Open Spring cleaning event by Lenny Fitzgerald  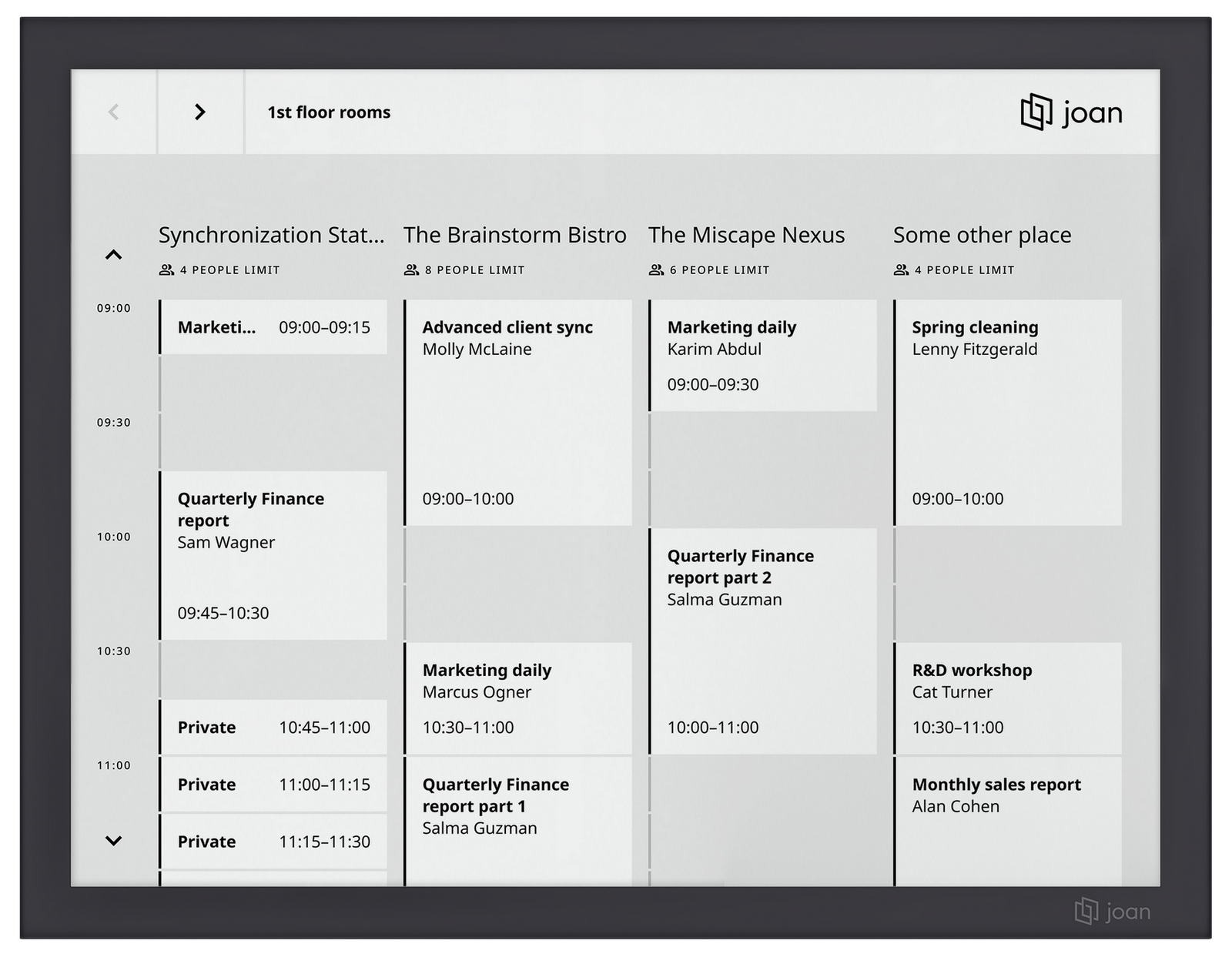pyautogui.click(x=1007, y=413)
